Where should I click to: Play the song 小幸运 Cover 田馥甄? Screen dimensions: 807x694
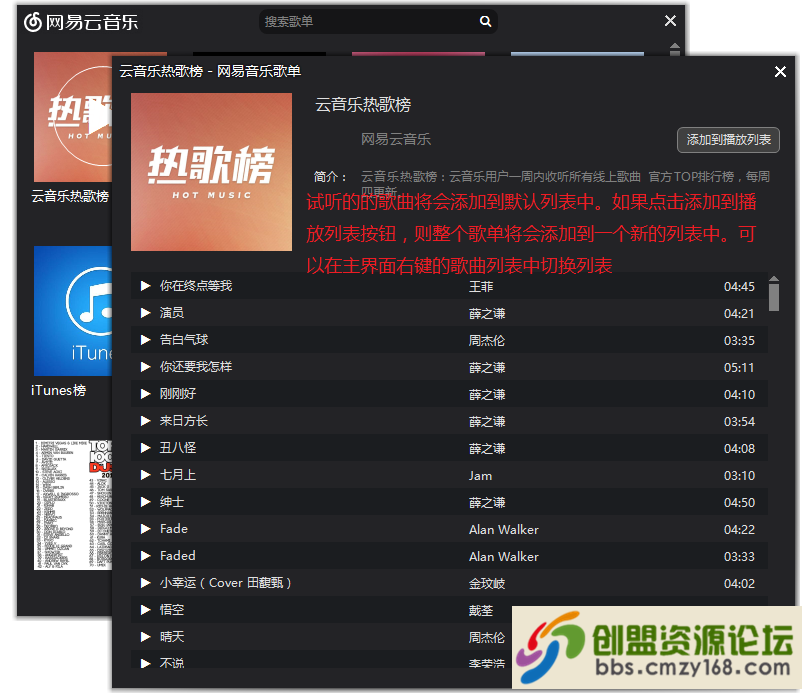coord(146,583)
